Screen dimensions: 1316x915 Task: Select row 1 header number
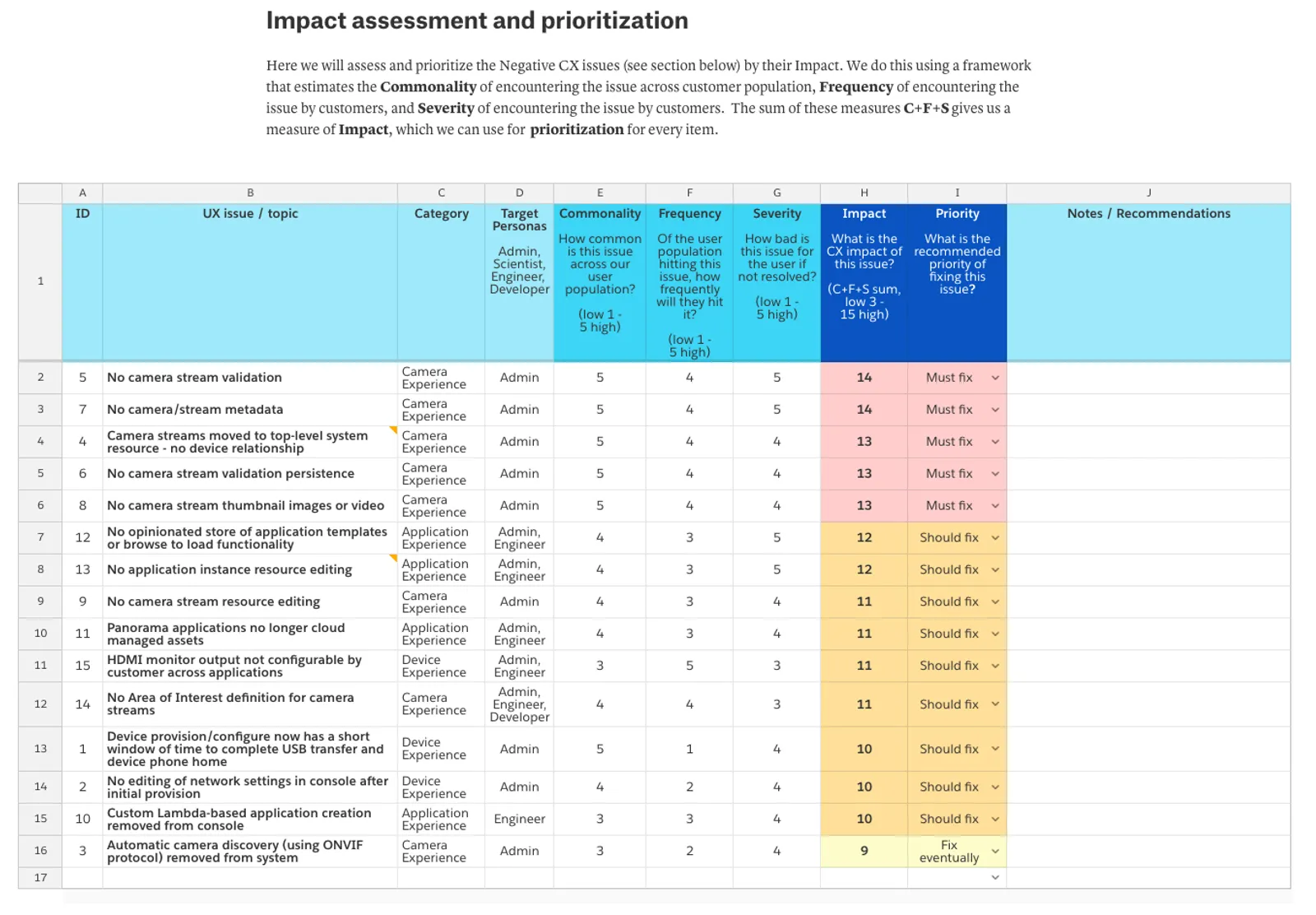pos(40,281)
